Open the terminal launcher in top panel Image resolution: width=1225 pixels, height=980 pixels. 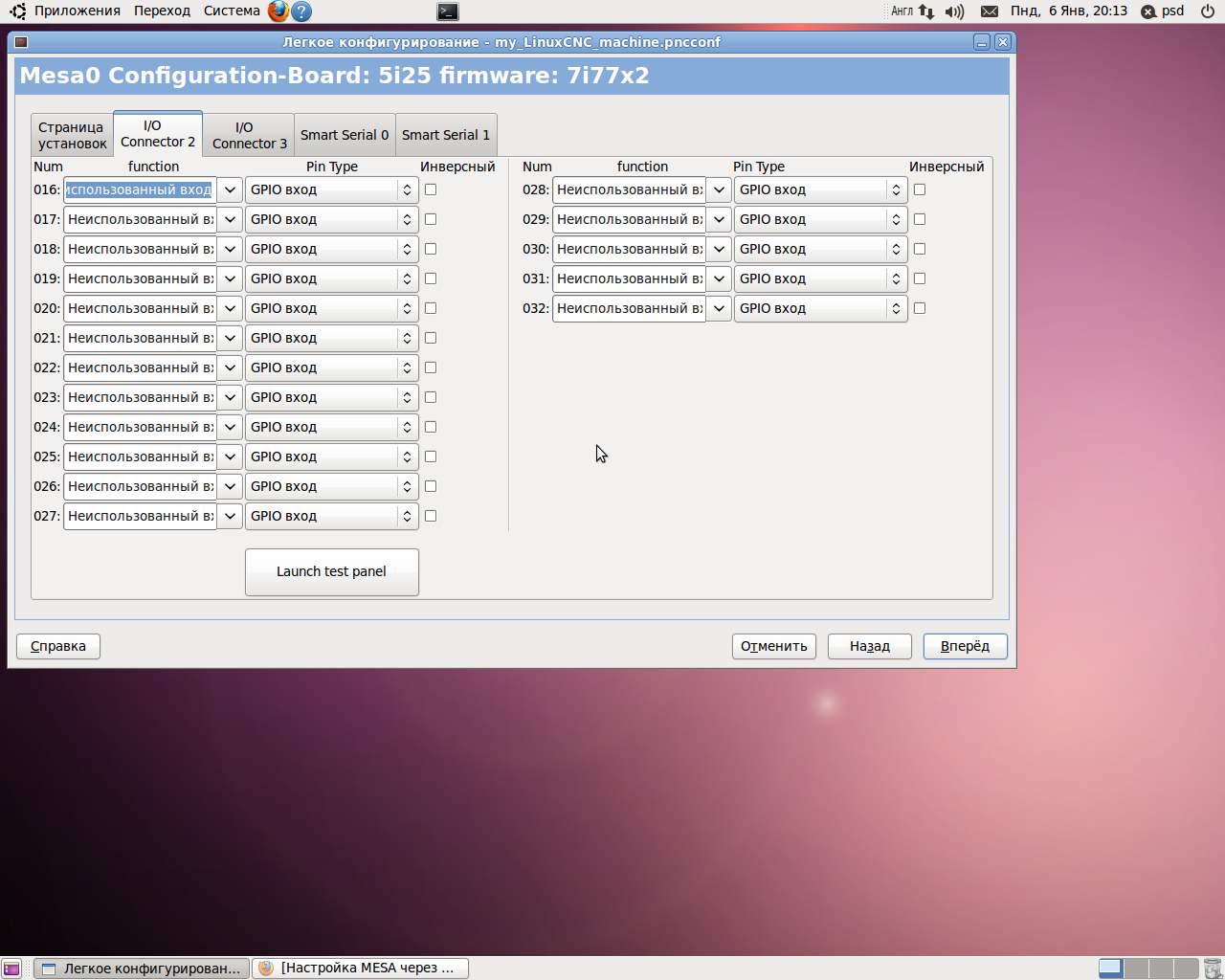pyautogui.click(x=448, y=11)
